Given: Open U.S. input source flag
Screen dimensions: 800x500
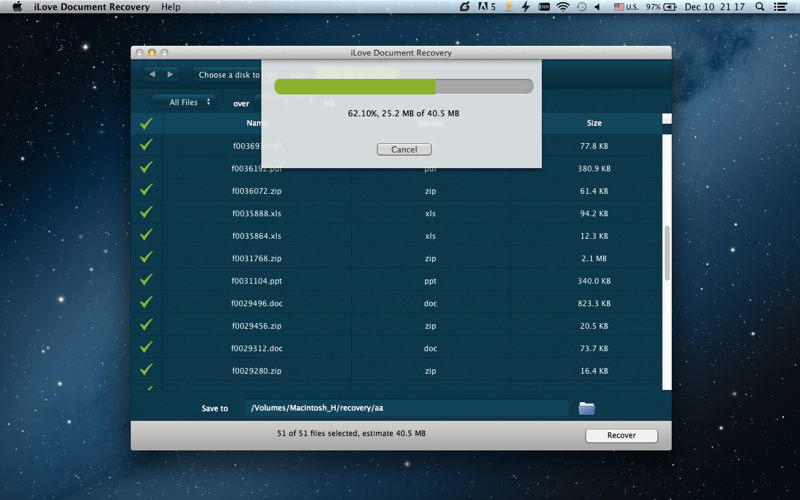Looking at the screenshot, I should click(626, 7).
